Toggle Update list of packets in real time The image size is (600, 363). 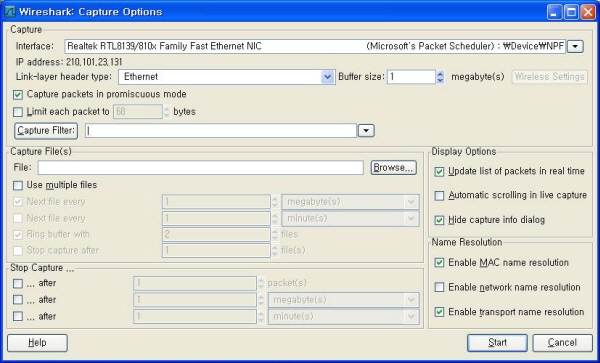pyautogui.click(x=439, y=172)
